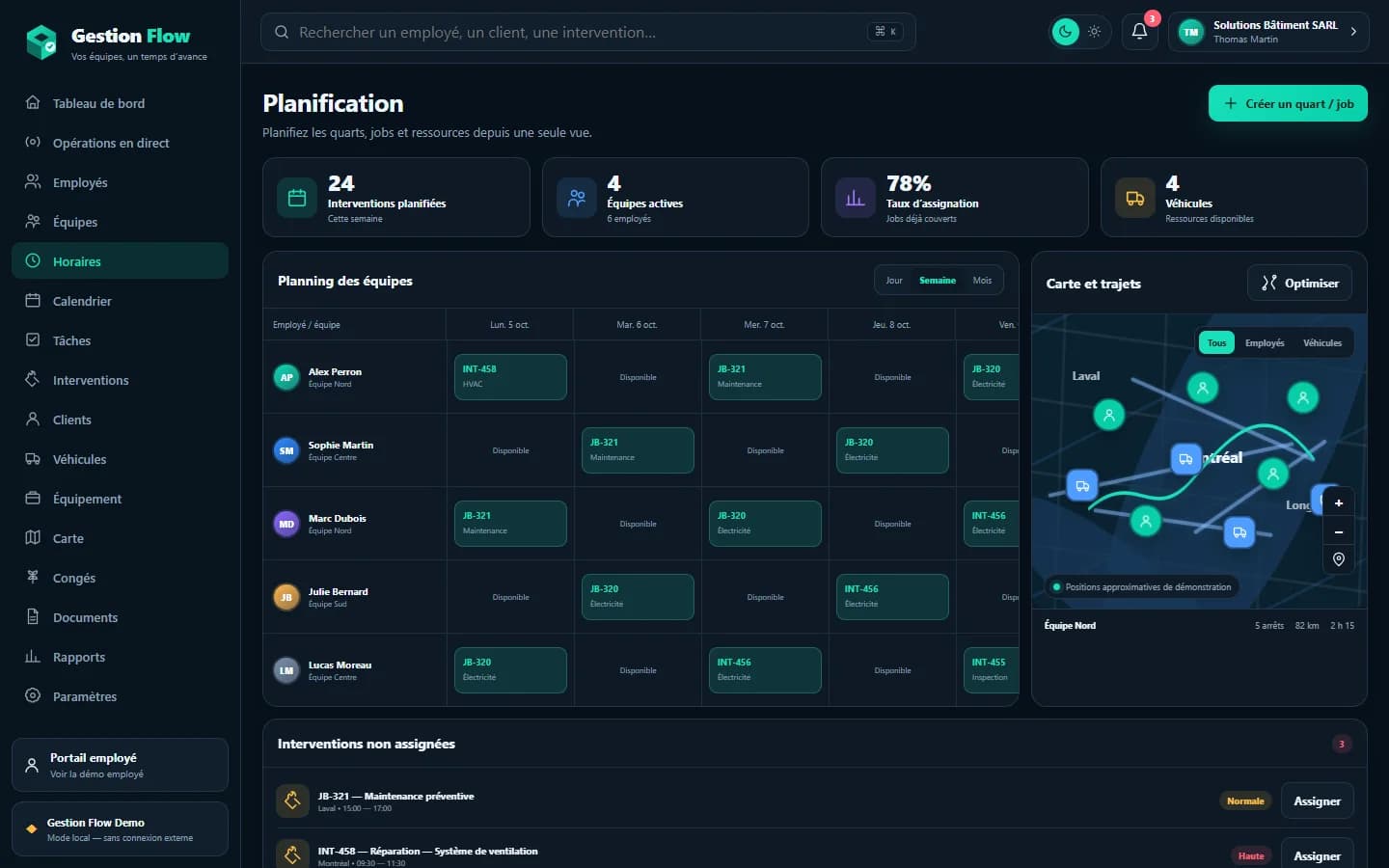Recenter map with location pin icon
Image resolution: width=1389 pixels, height=868 pixels.
1338,559
